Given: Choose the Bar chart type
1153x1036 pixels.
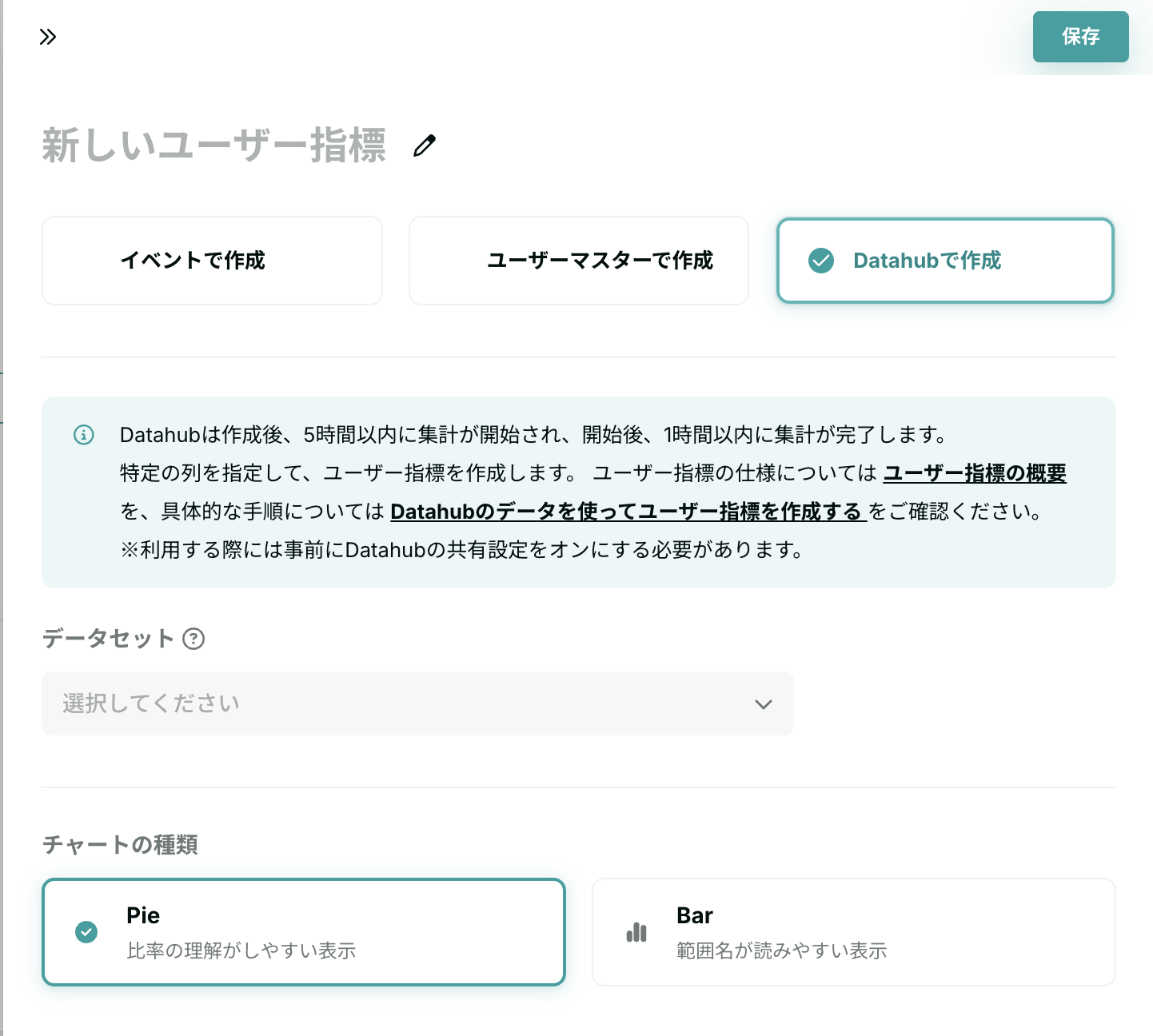Looking at the screenshot, I should 854,932.
